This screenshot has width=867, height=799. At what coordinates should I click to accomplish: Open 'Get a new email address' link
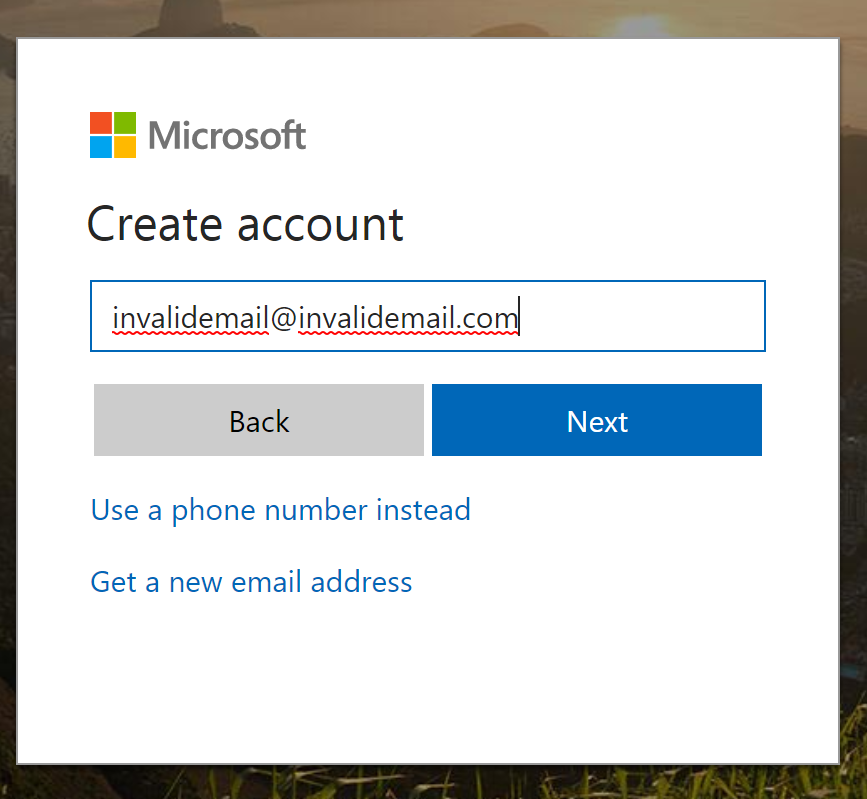click(251, 582)
